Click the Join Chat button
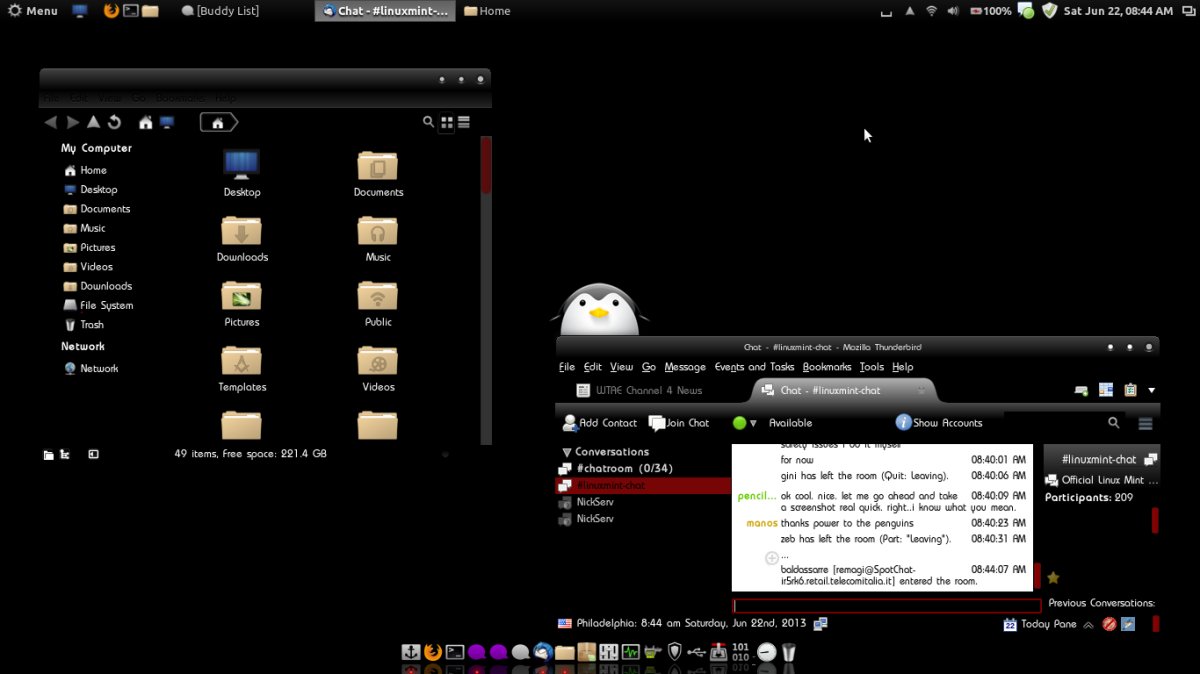1200x674 pixels. point(679,423)
